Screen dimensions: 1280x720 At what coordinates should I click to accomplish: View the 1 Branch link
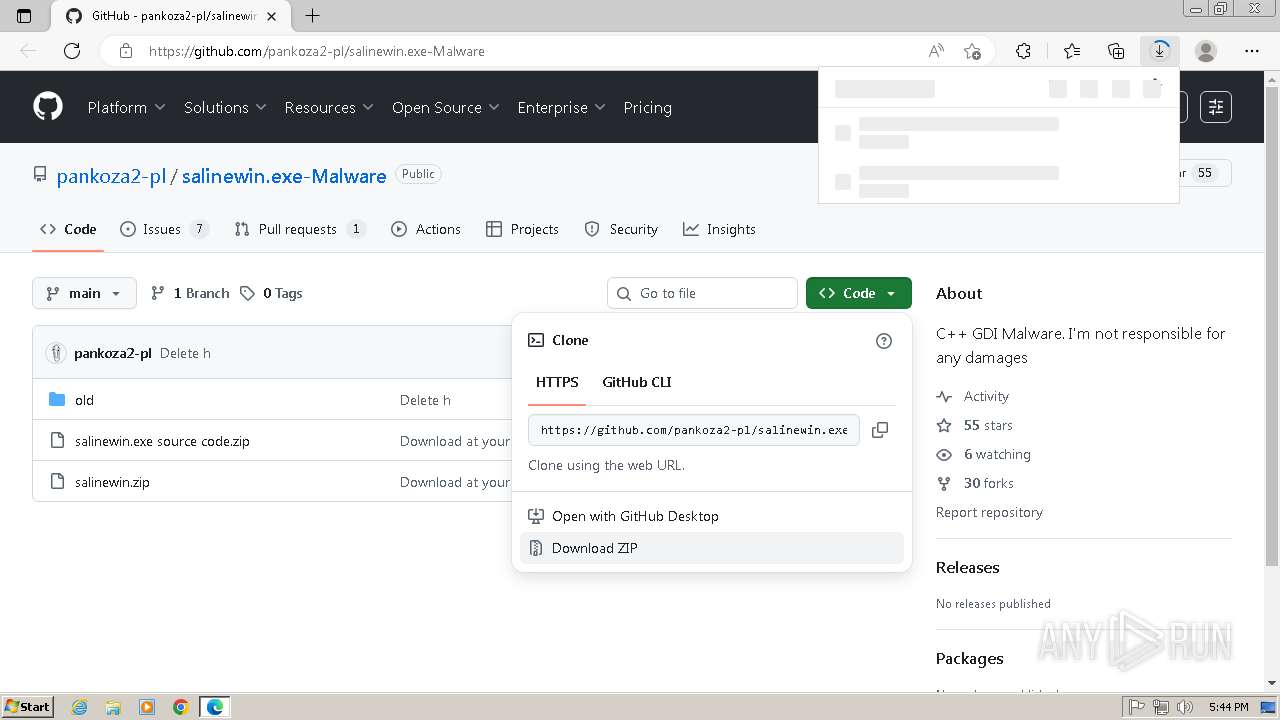tap(190, 293)
